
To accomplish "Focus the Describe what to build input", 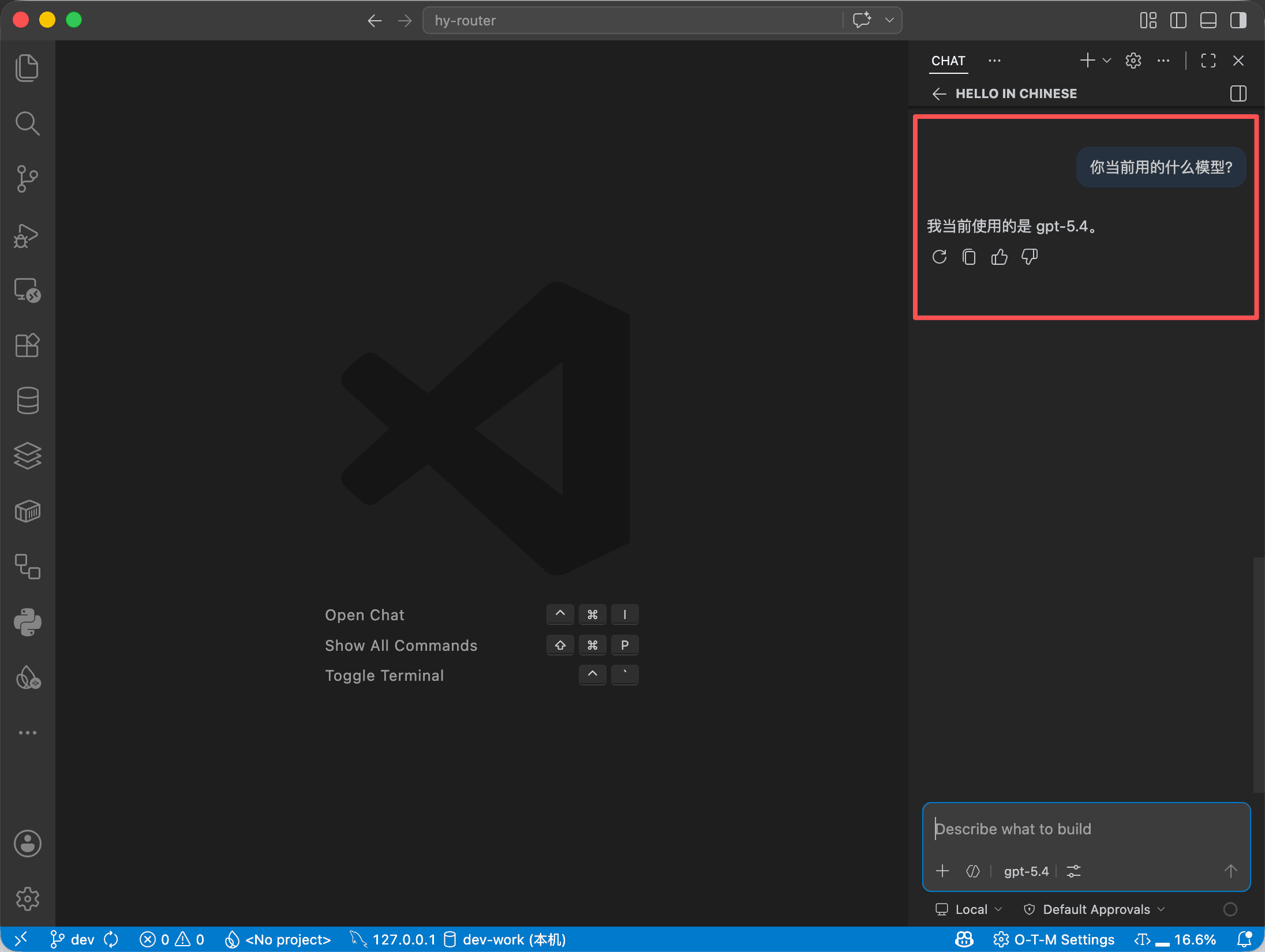I will [1086, 829].
